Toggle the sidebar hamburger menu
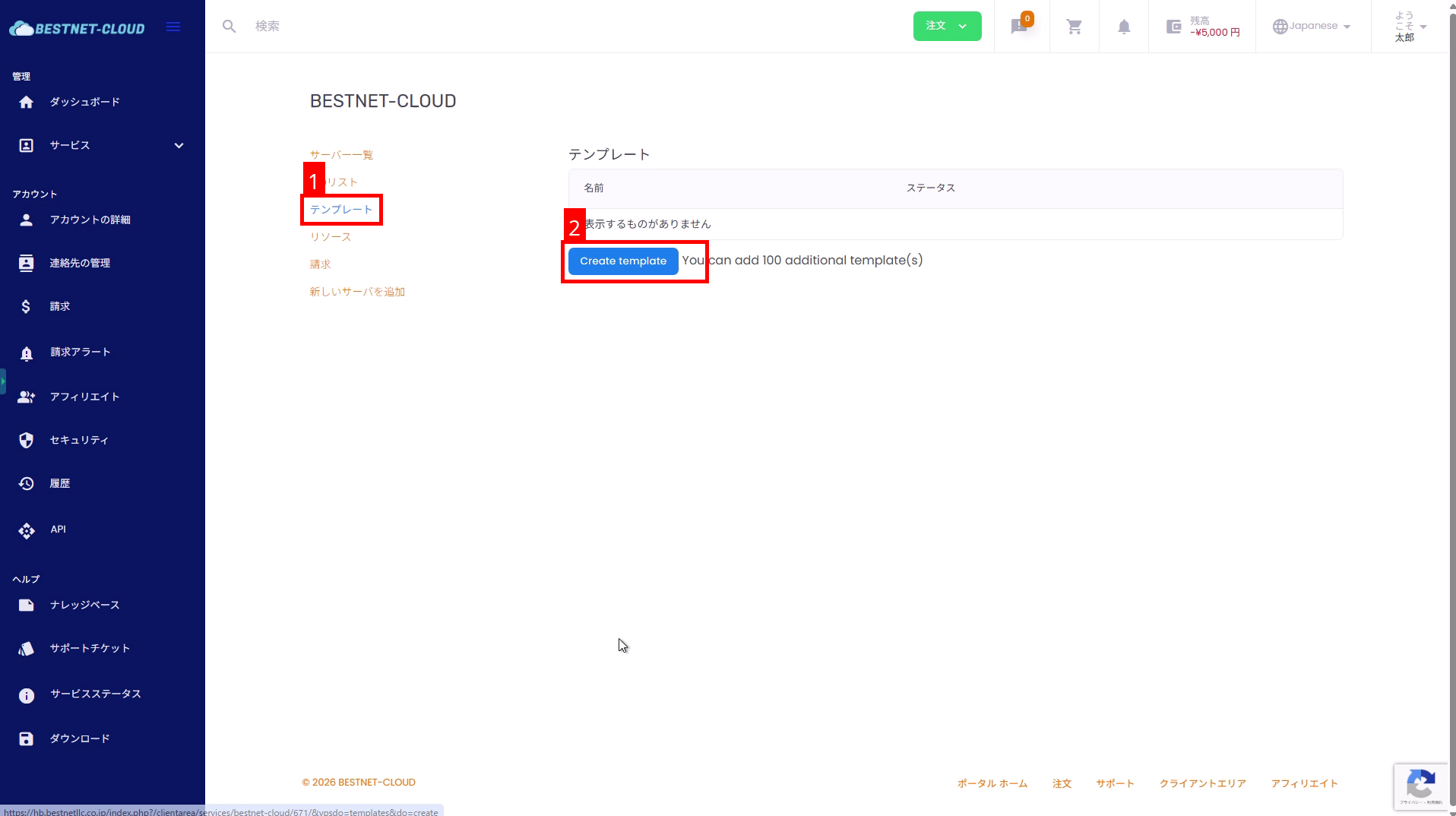Viewport: 1456px width, 816px height. (x=173, y=27)
